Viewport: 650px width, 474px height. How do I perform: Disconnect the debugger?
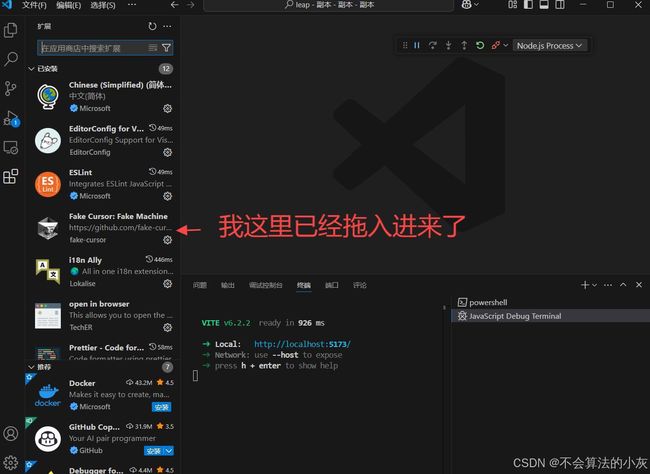pyautogui.click(x=495, y=45)
